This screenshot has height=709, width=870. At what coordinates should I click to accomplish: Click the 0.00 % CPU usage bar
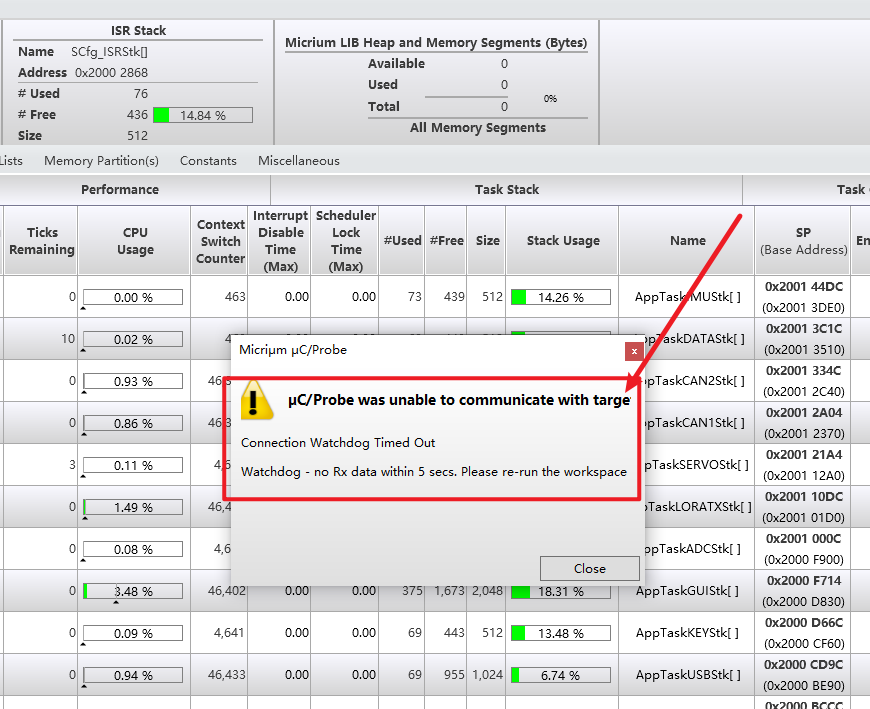click(x=133, y=297)
